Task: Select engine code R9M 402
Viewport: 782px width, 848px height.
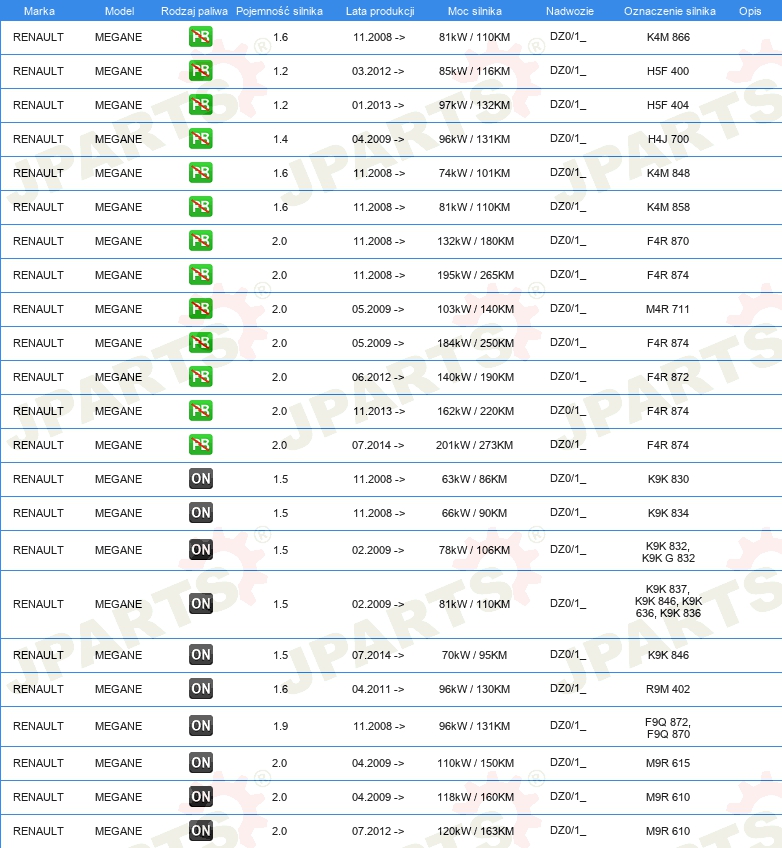Action: 668,689
